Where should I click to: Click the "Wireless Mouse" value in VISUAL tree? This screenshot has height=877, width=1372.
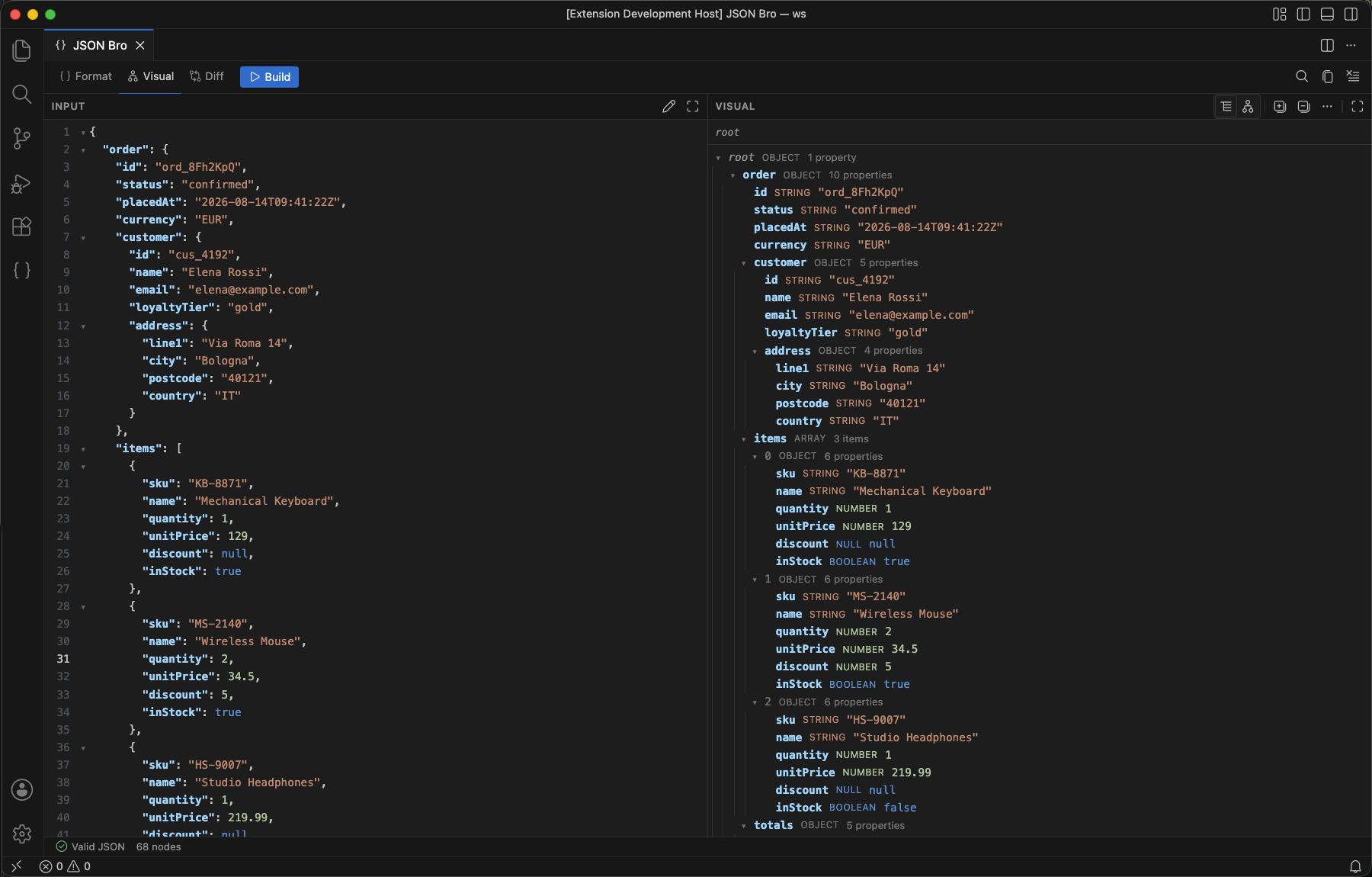coord(906,614)
